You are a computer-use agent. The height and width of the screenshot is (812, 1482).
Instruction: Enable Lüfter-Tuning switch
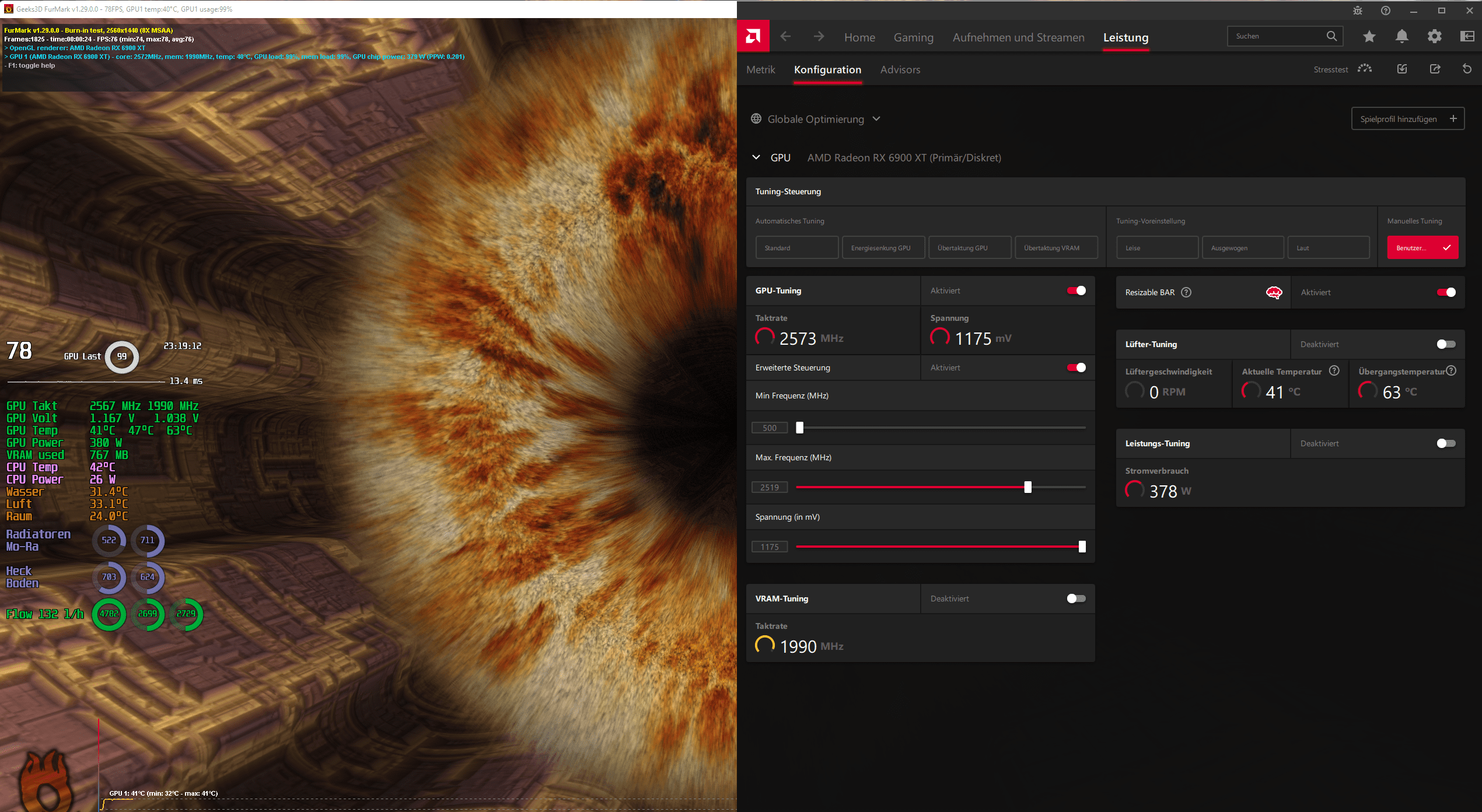pyautogui.click(x=1446, y=344)
